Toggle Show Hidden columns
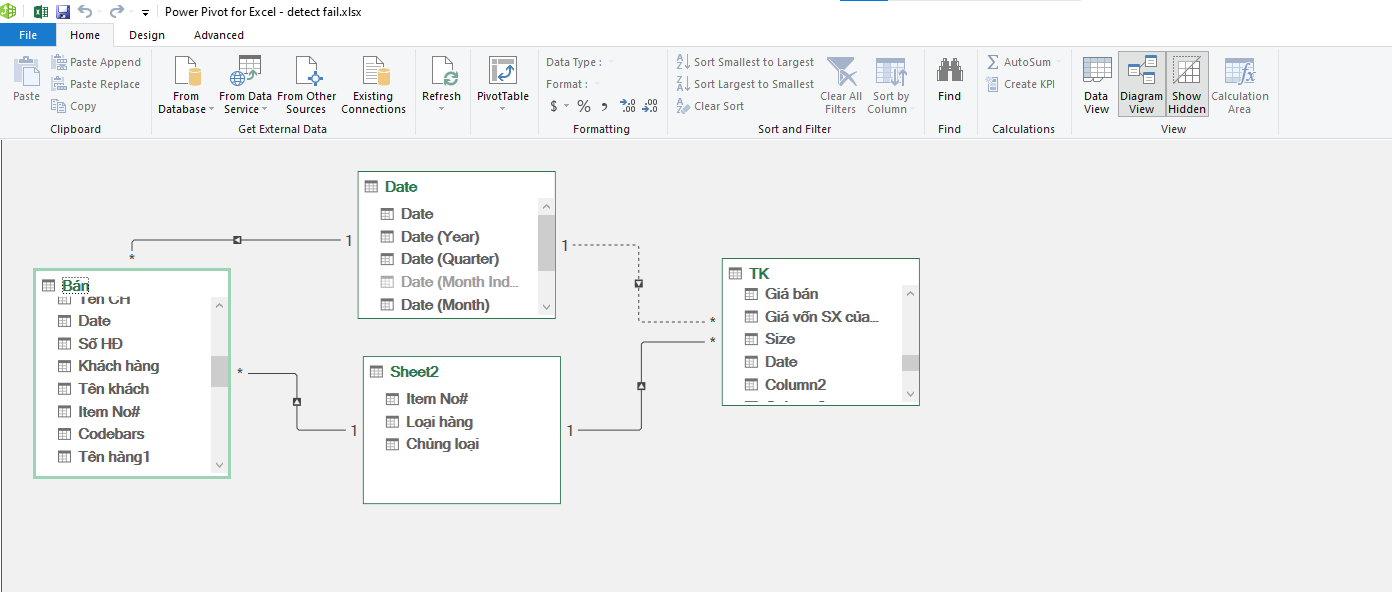 [1187, 84]
